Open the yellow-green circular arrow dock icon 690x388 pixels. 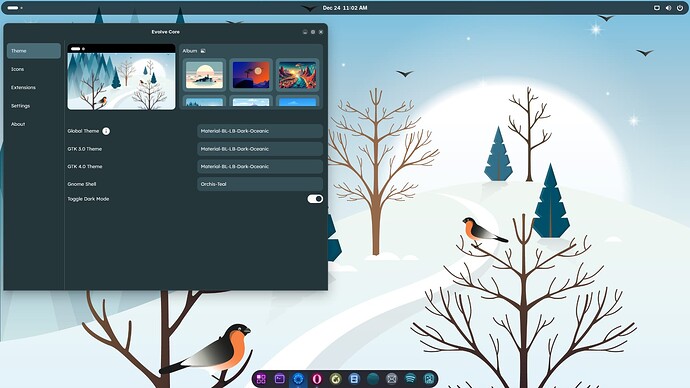click(336, 379)
